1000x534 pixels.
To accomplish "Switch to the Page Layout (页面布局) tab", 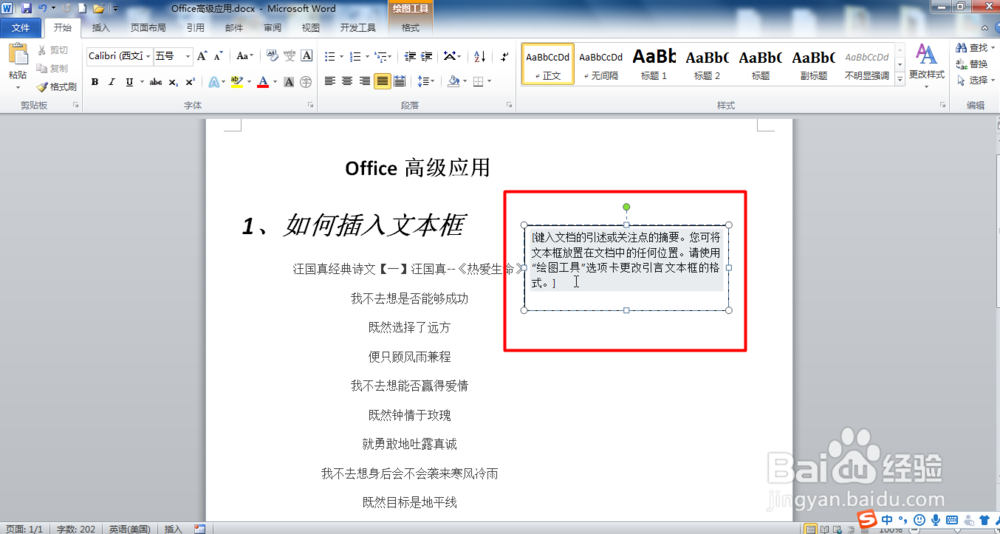I will (148, 27).
